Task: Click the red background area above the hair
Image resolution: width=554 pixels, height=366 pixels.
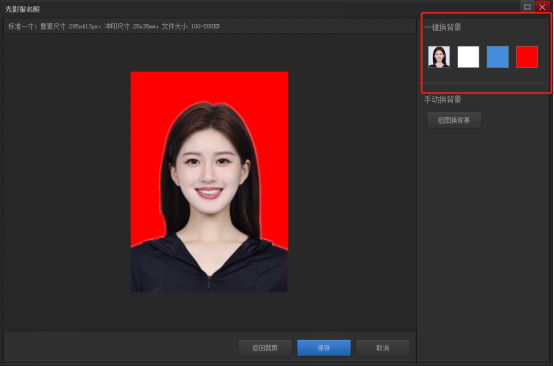Action: pos(209,86)
